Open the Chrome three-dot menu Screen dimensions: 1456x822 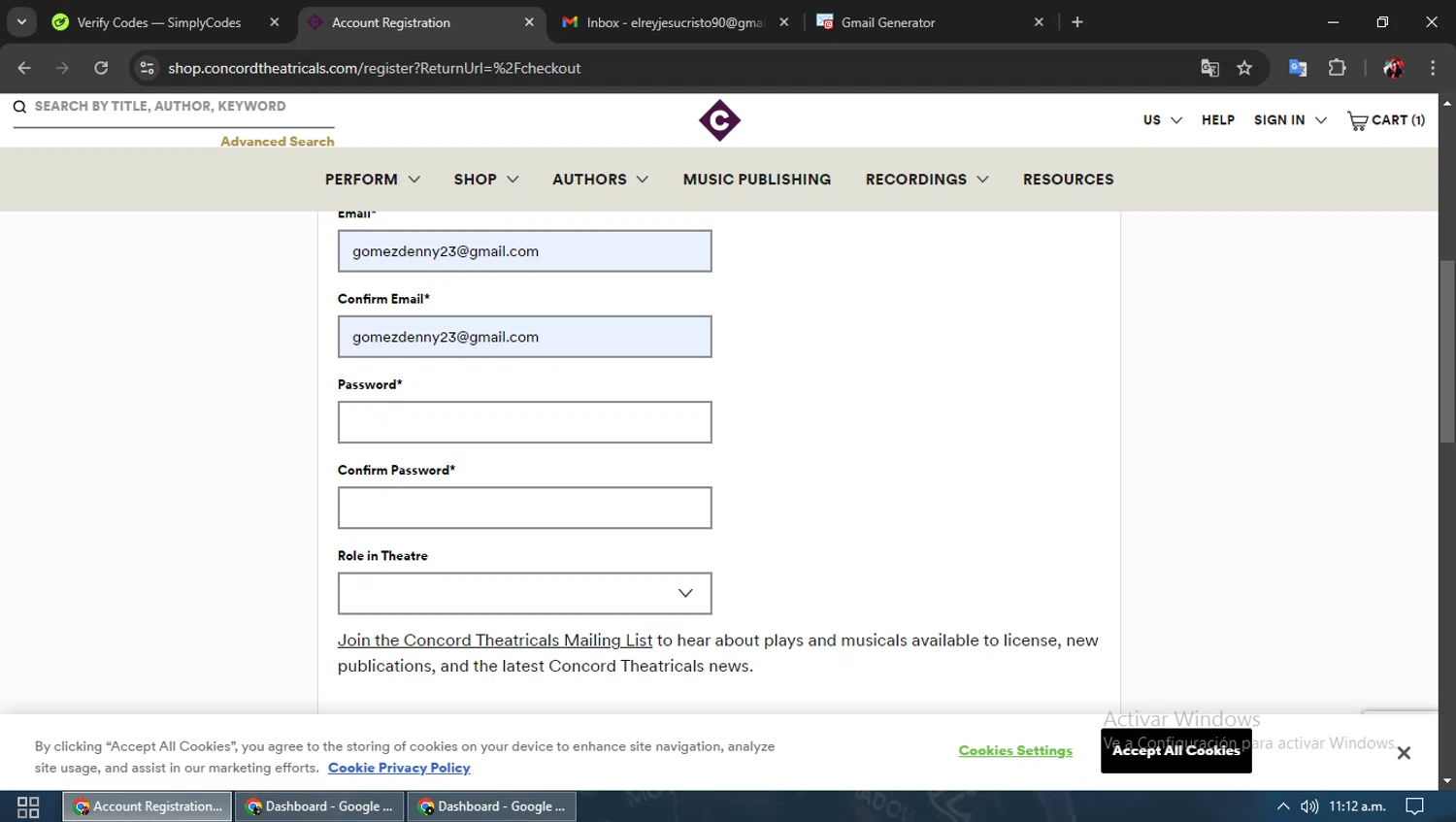point(1433,68)
